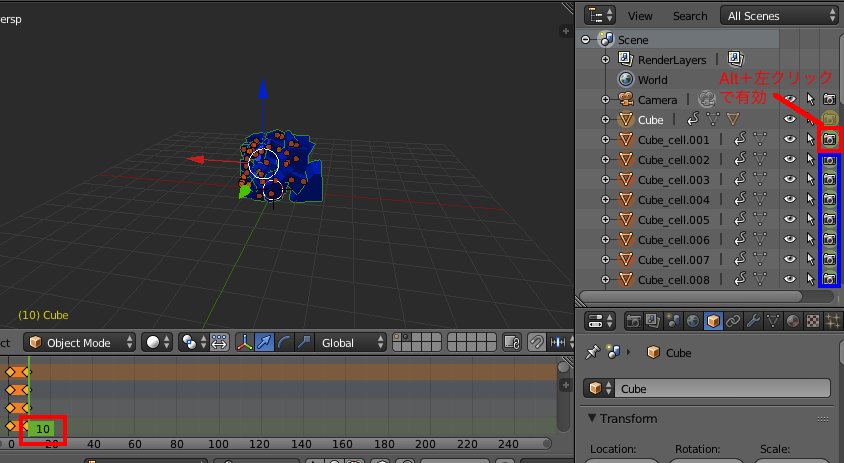The height and width of the screenshot is (463, 844).
Task: Open the Modifiers wrench tab
Action: tap(752, 321)
